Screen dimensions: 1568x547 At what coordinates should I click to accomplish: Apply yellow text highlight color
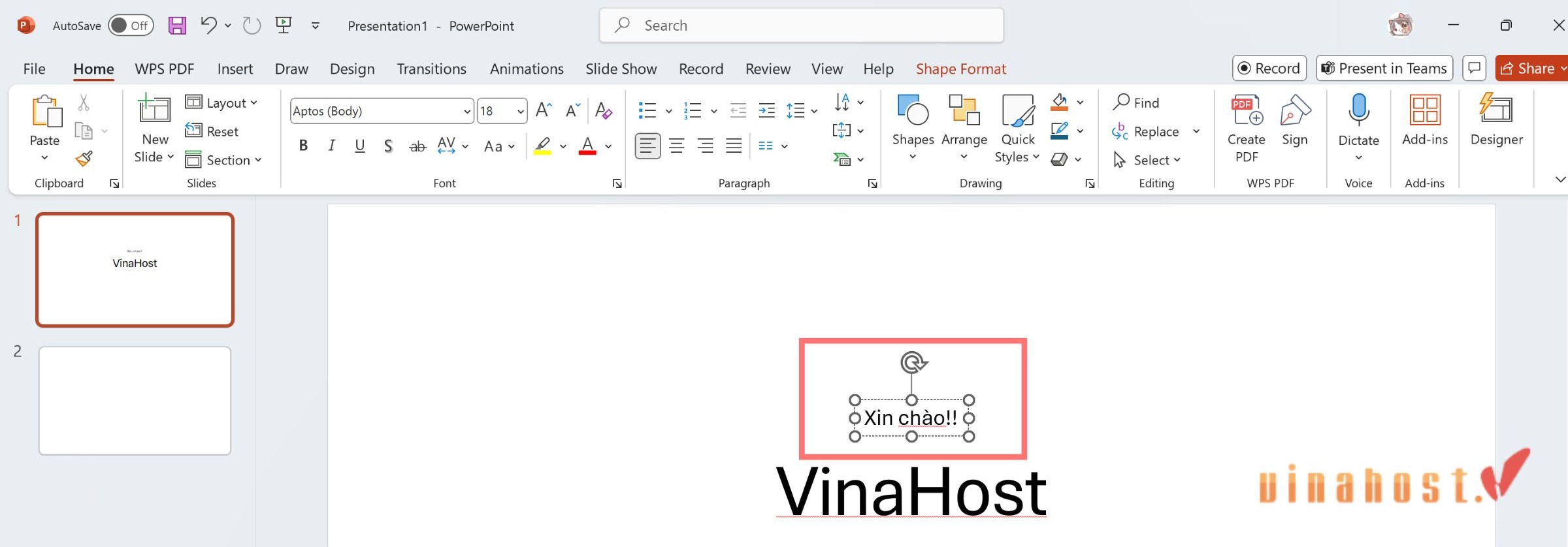point(542,146)
